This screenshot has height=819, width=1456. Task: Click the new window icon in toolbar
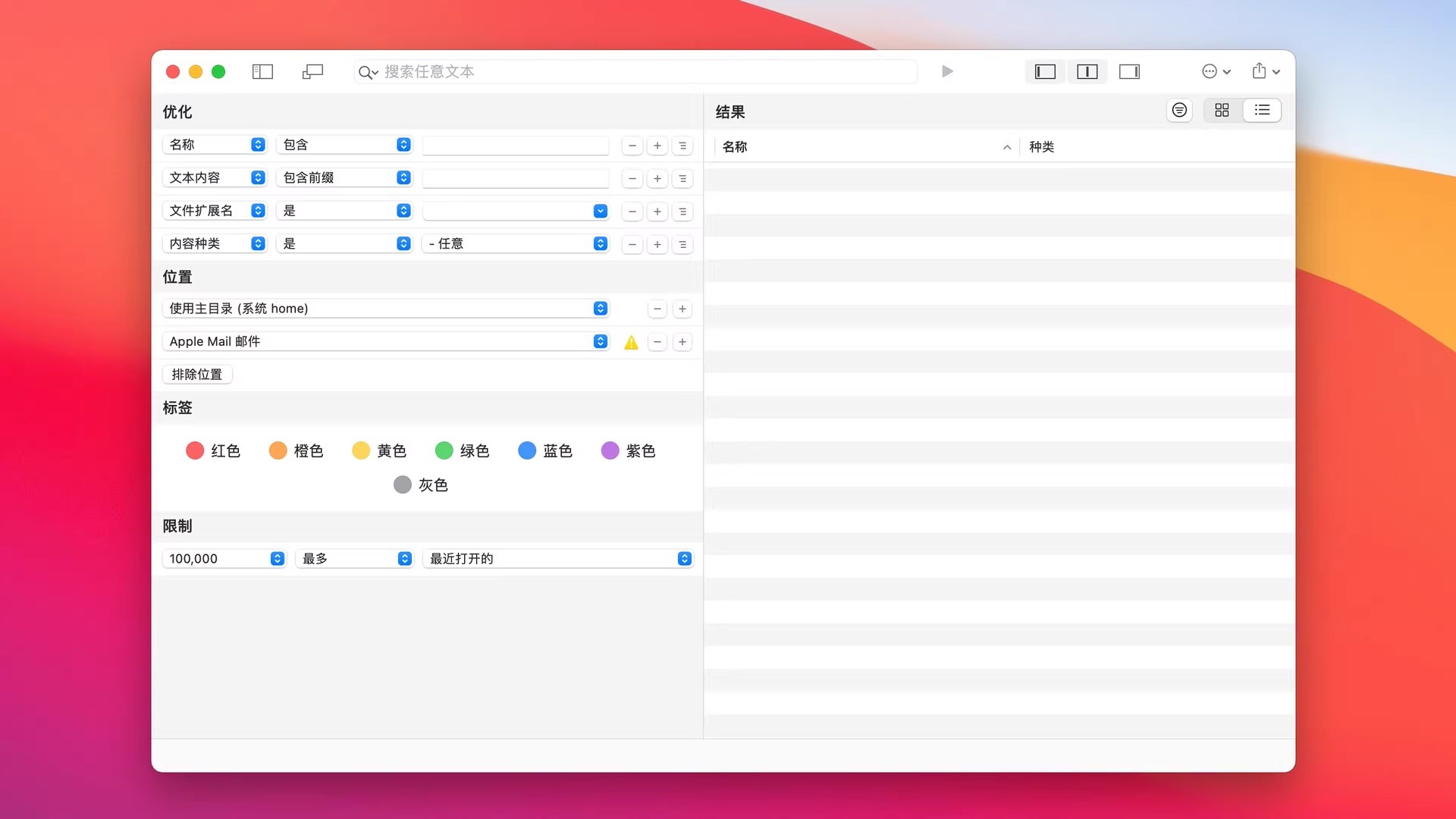[x=312, y=71]
